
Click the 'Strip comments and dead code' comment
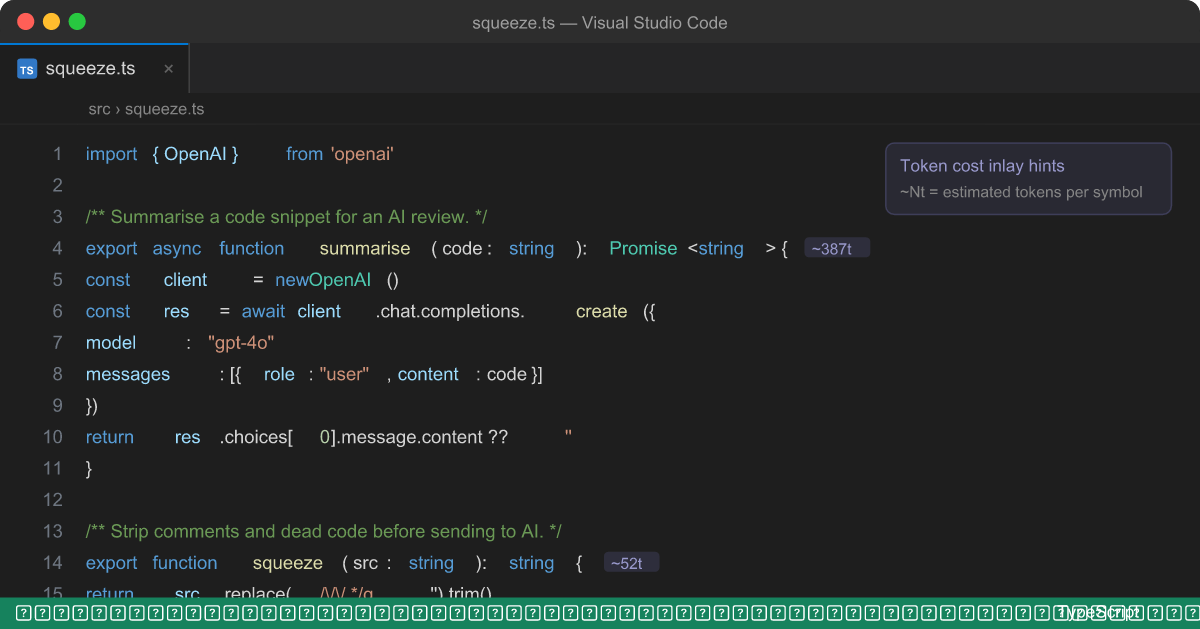coord(324,531)
